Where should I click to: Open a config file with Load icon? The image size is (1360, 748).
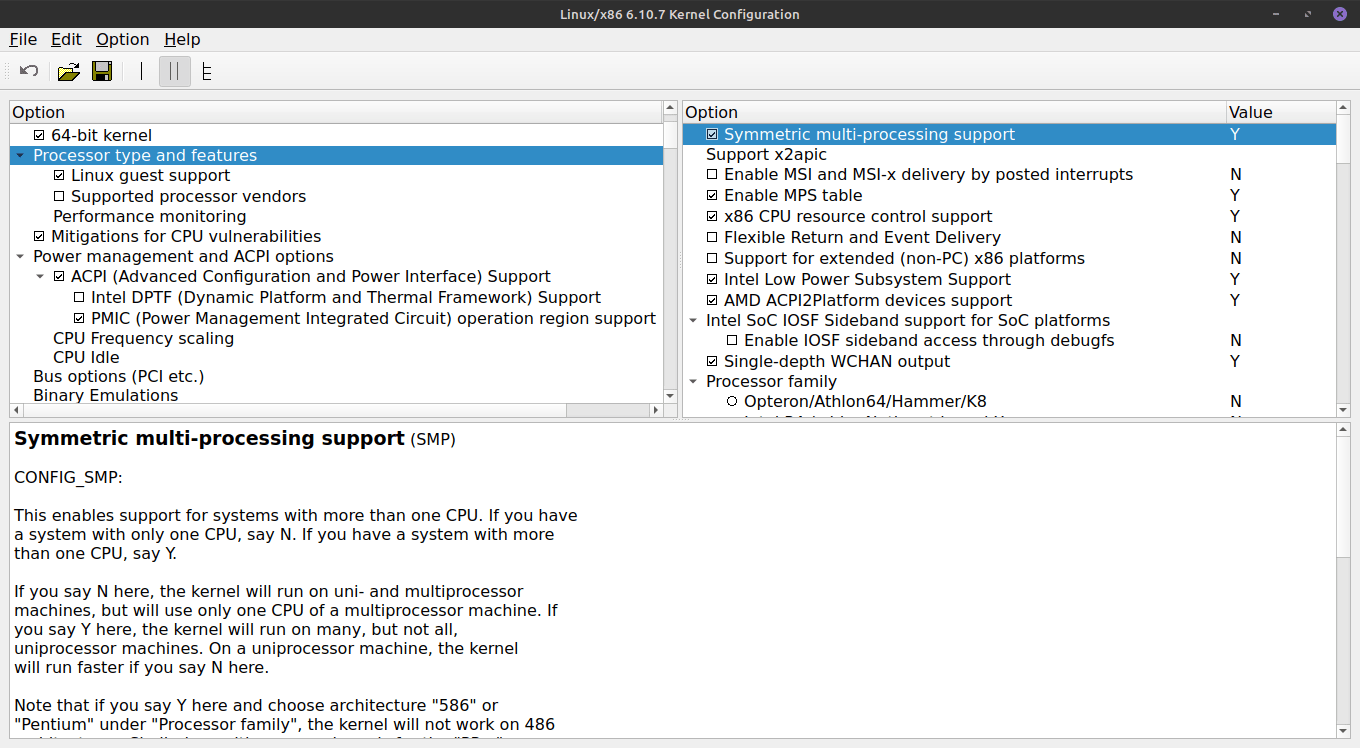pyautogui.click(x=68, y=71)
